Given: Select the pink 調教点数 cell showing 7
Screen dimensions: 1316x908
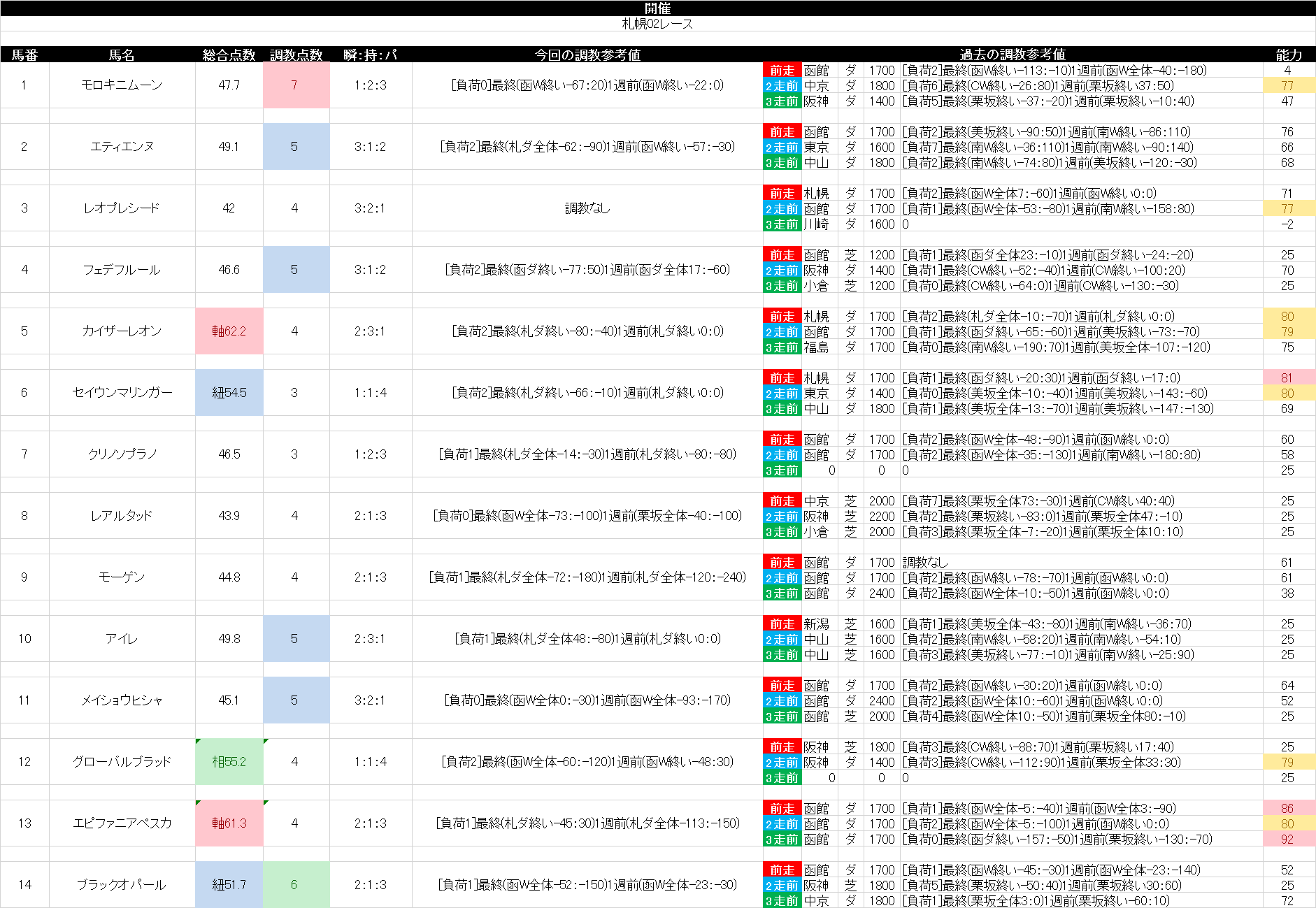Looking at the screenshot, I should [x=294, y=85].
